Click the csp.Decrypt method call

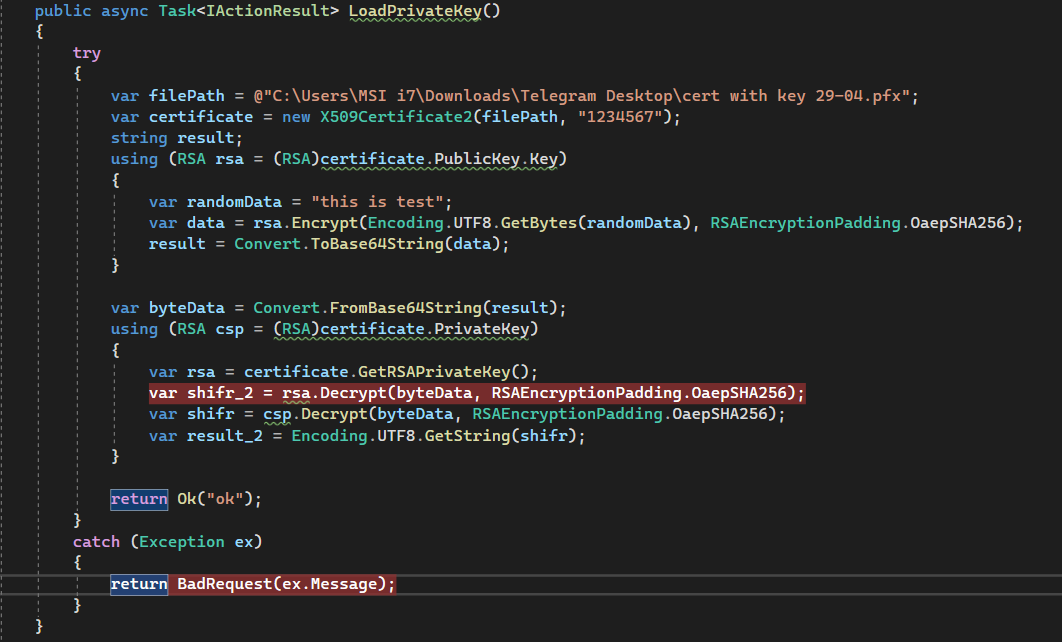pos(315,414)
